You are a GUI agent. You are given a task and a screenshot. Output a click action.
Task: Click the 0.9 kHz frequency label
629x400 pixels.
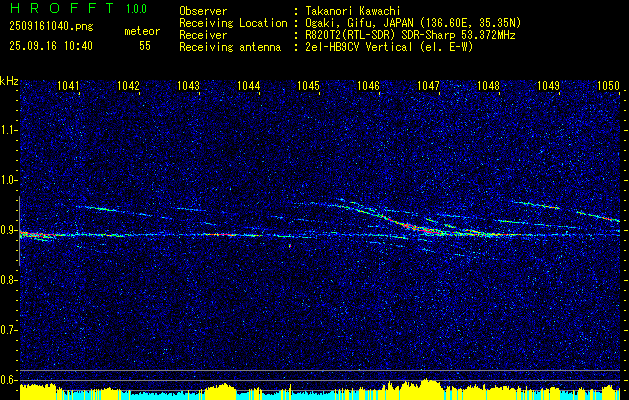pyautogui.click(x=8, y=230)
